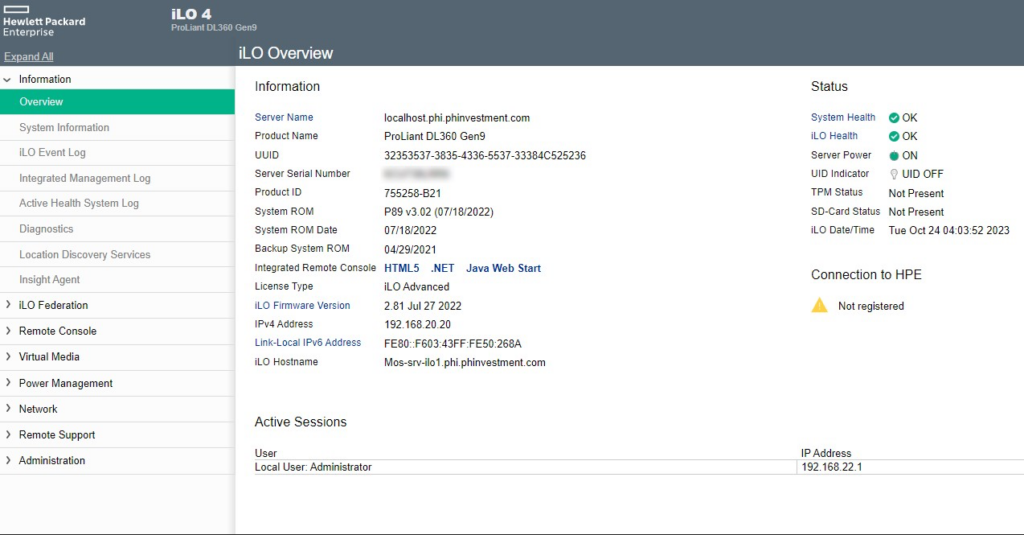
Task: Click the SD-Card Status Not Present value
Action: (x=916, y=212)
